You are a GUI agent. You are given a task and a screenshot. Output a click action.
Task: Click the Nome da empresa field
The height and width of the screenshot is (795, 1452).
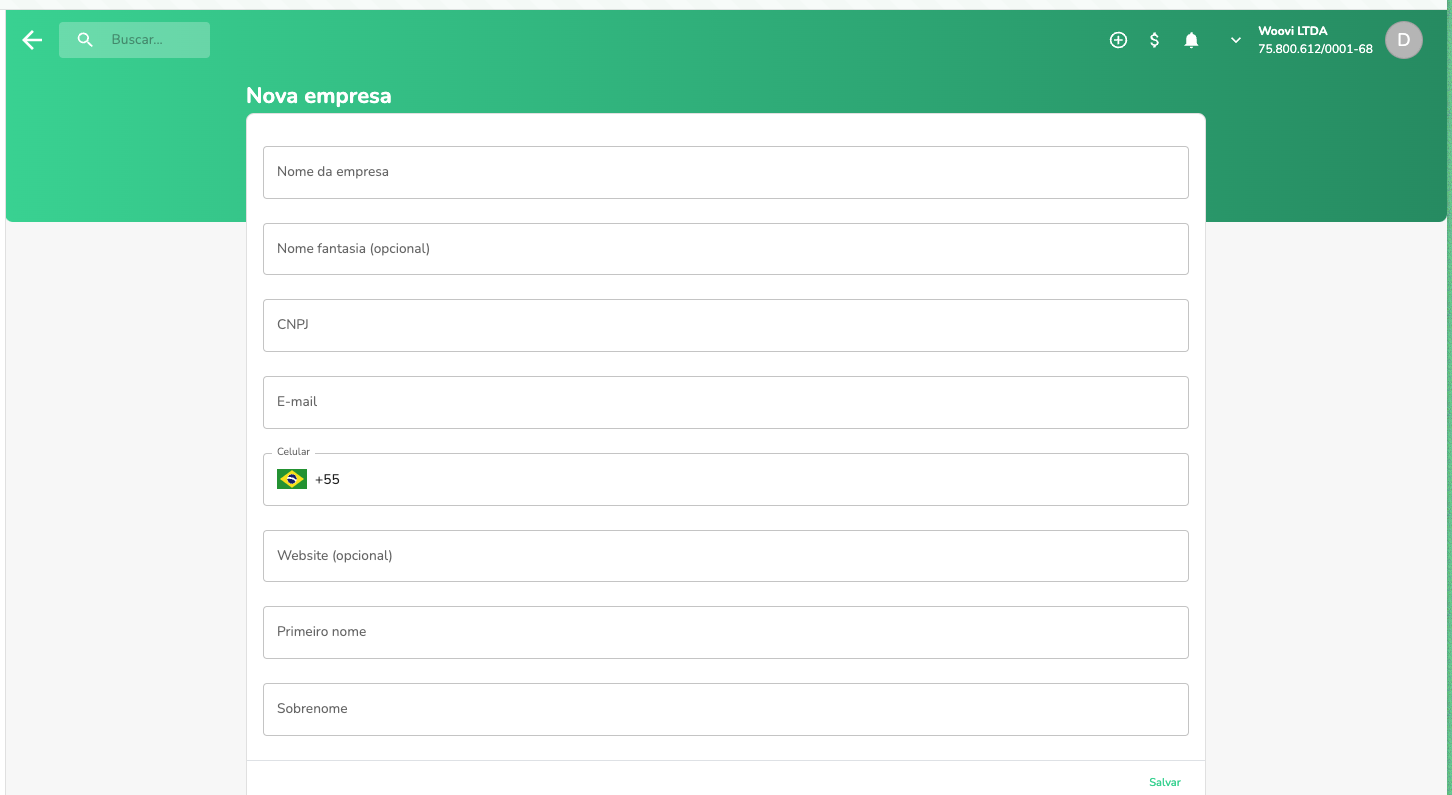(x=725, y=172)
